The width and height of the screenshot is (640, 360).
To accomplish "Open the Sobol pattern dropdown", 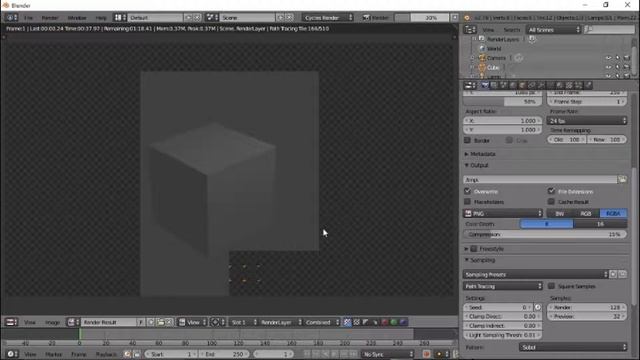I will click(573, 347).
